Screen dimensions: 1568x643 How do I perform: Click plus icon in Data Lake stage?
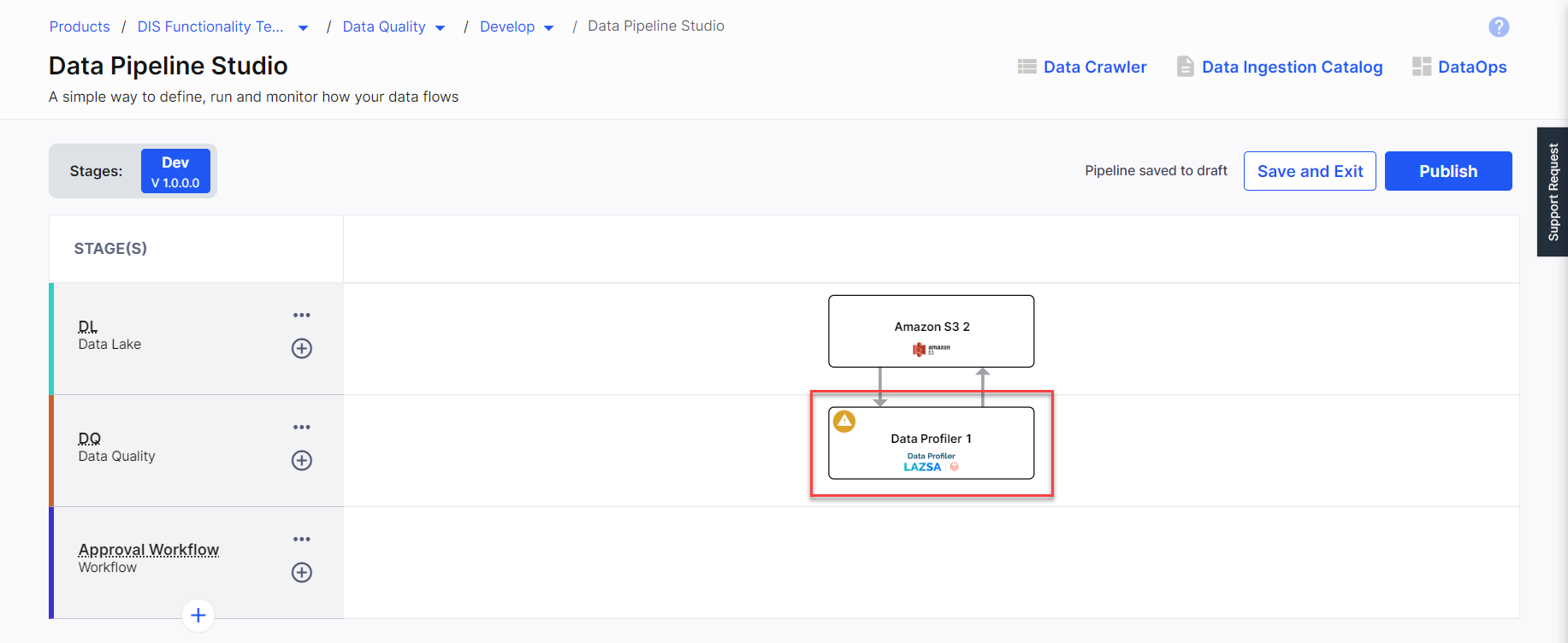click(302, 348)
